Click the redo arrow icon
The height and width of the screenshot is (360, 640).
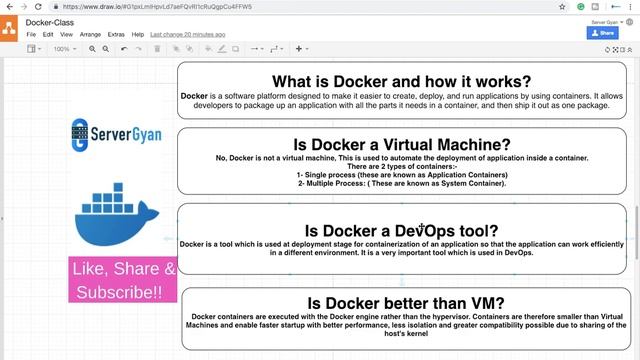139,49
